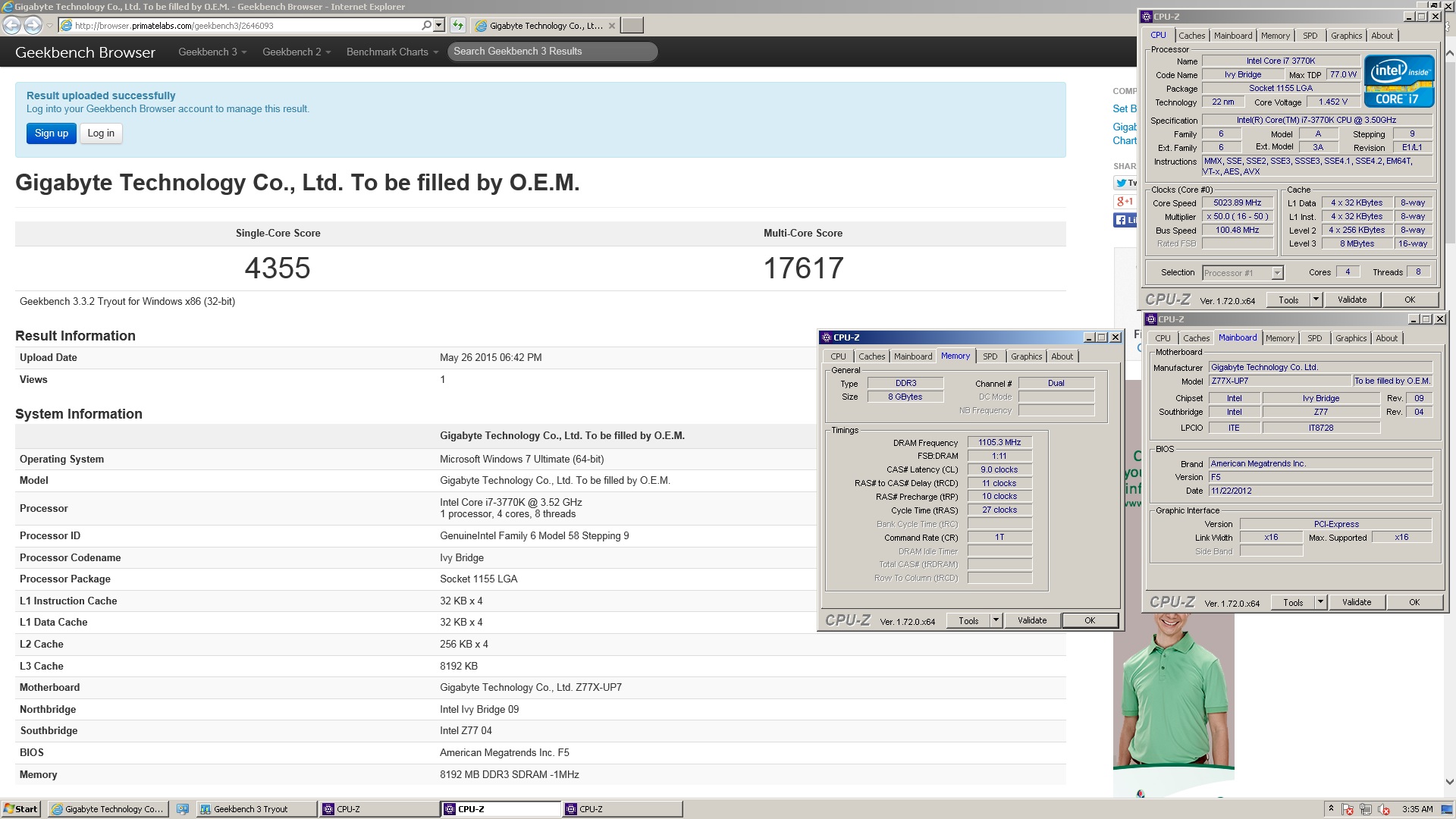This screenshot has width=1456, height=819.
Task: Switch Mainboard CPU-Z window to About tab
Action: (x=1386, y=339)
